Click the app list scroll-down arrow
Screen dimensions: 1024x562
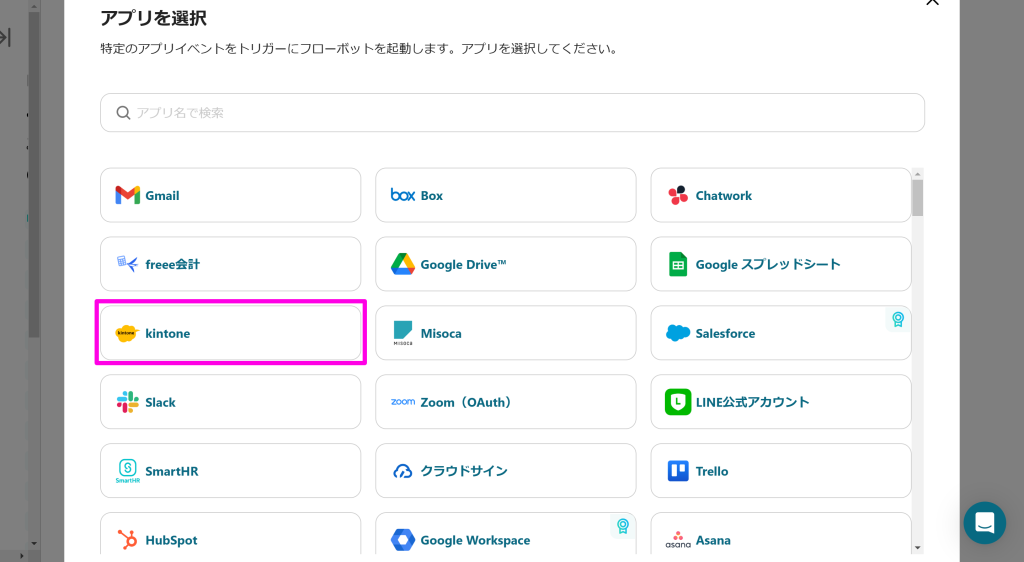tap(918, 548)
